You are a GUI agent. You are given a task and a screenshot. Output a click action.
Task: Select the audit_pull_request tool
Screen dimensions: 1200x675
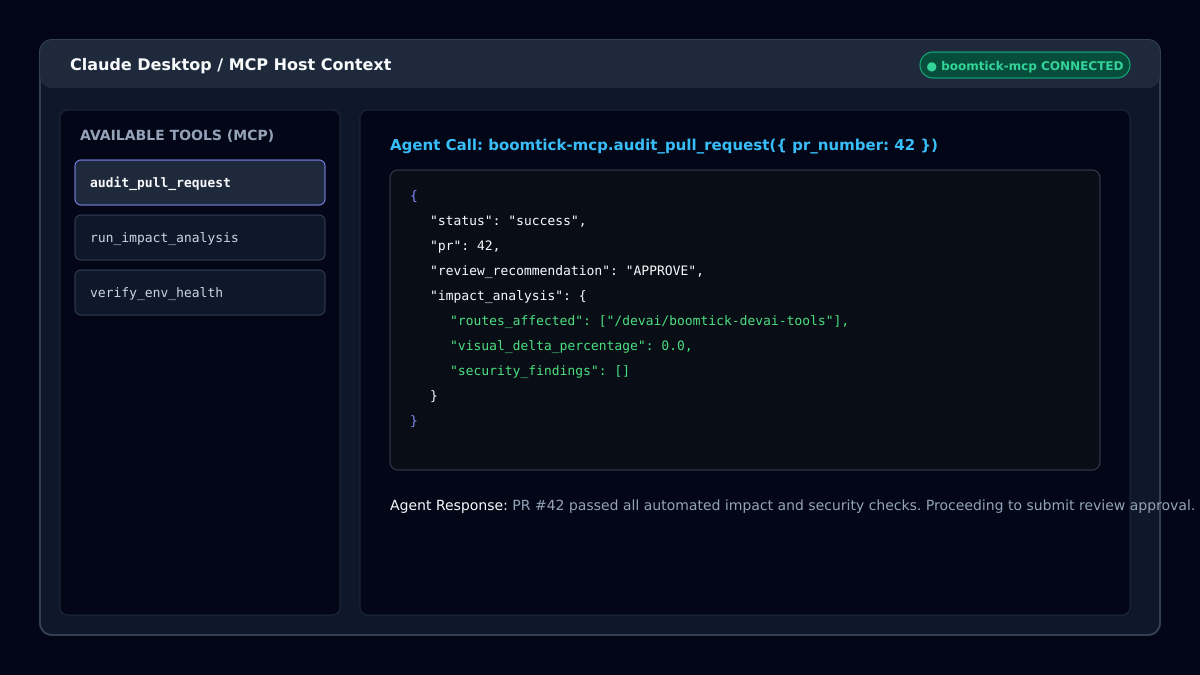200,183
